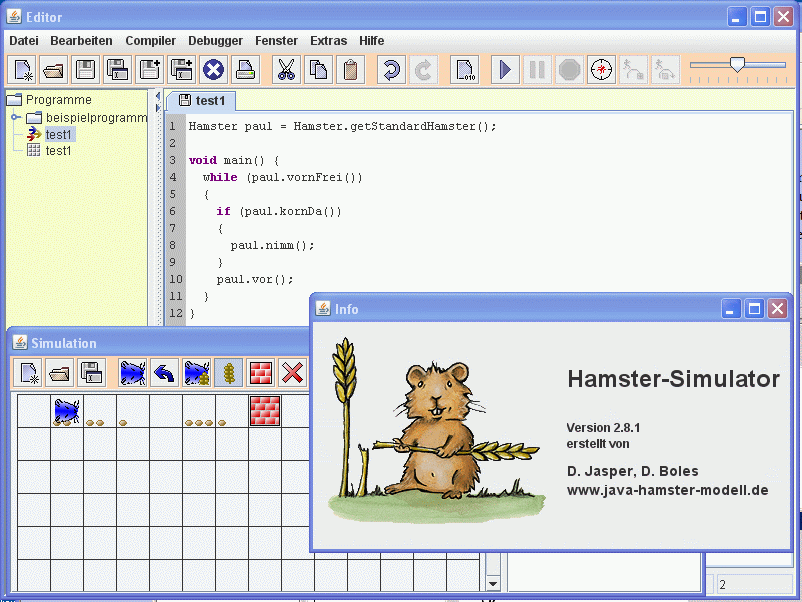Click the turn hamster left arrow icon

[x=165, y=372]
